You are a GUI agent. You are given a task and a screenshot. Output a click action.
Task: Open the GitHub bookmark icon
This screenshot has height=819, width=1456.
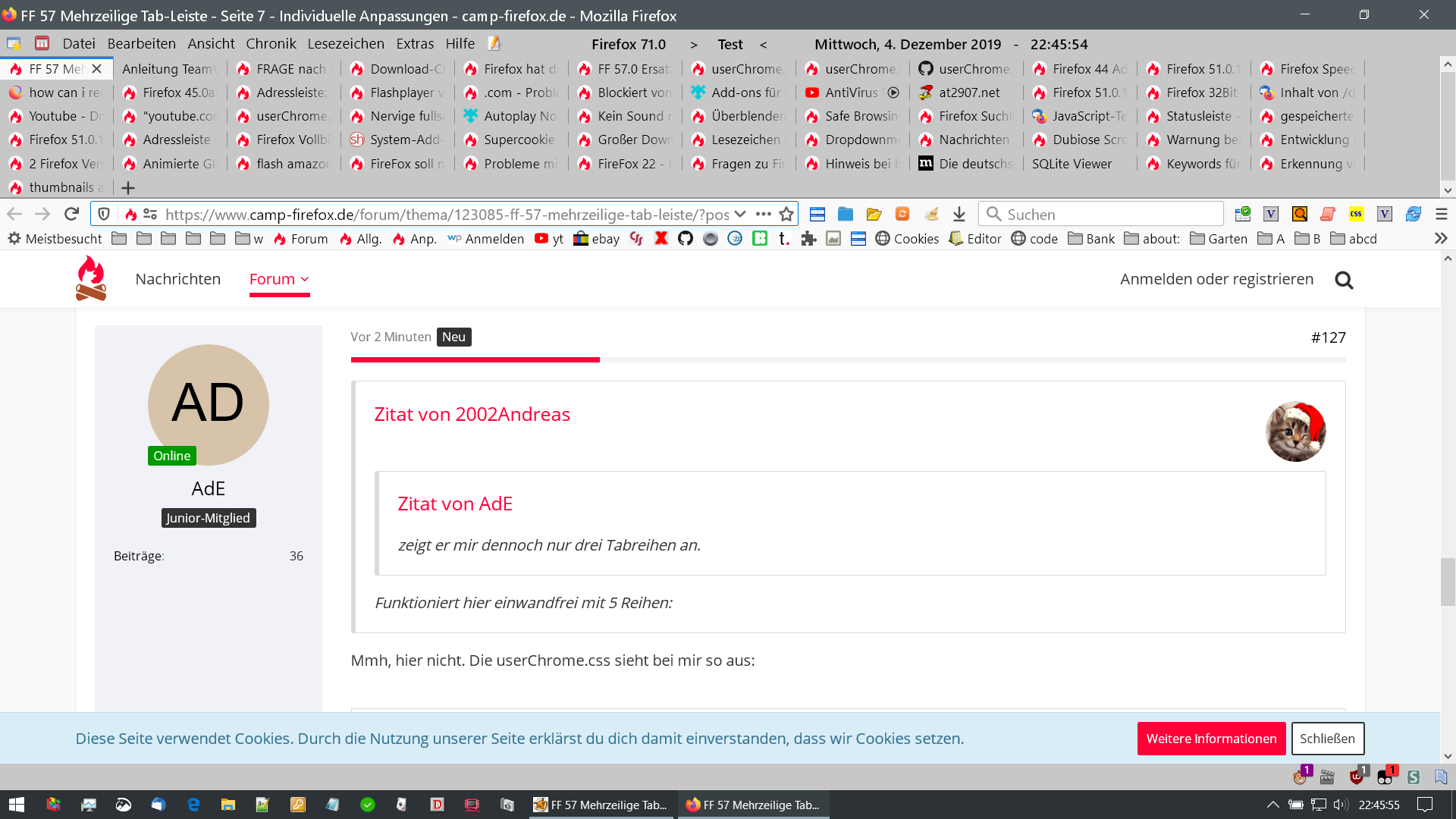[686, 239]
